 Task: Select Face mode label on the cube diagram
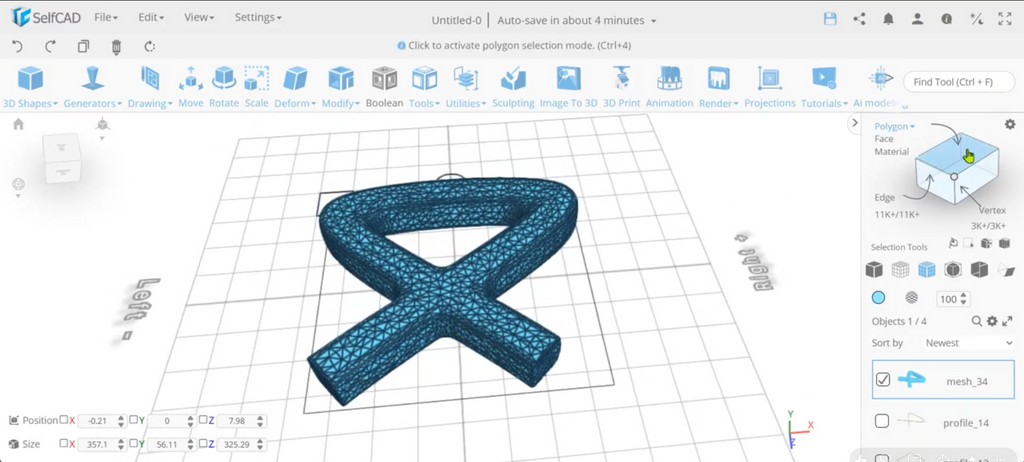click(x=884, y=139)
